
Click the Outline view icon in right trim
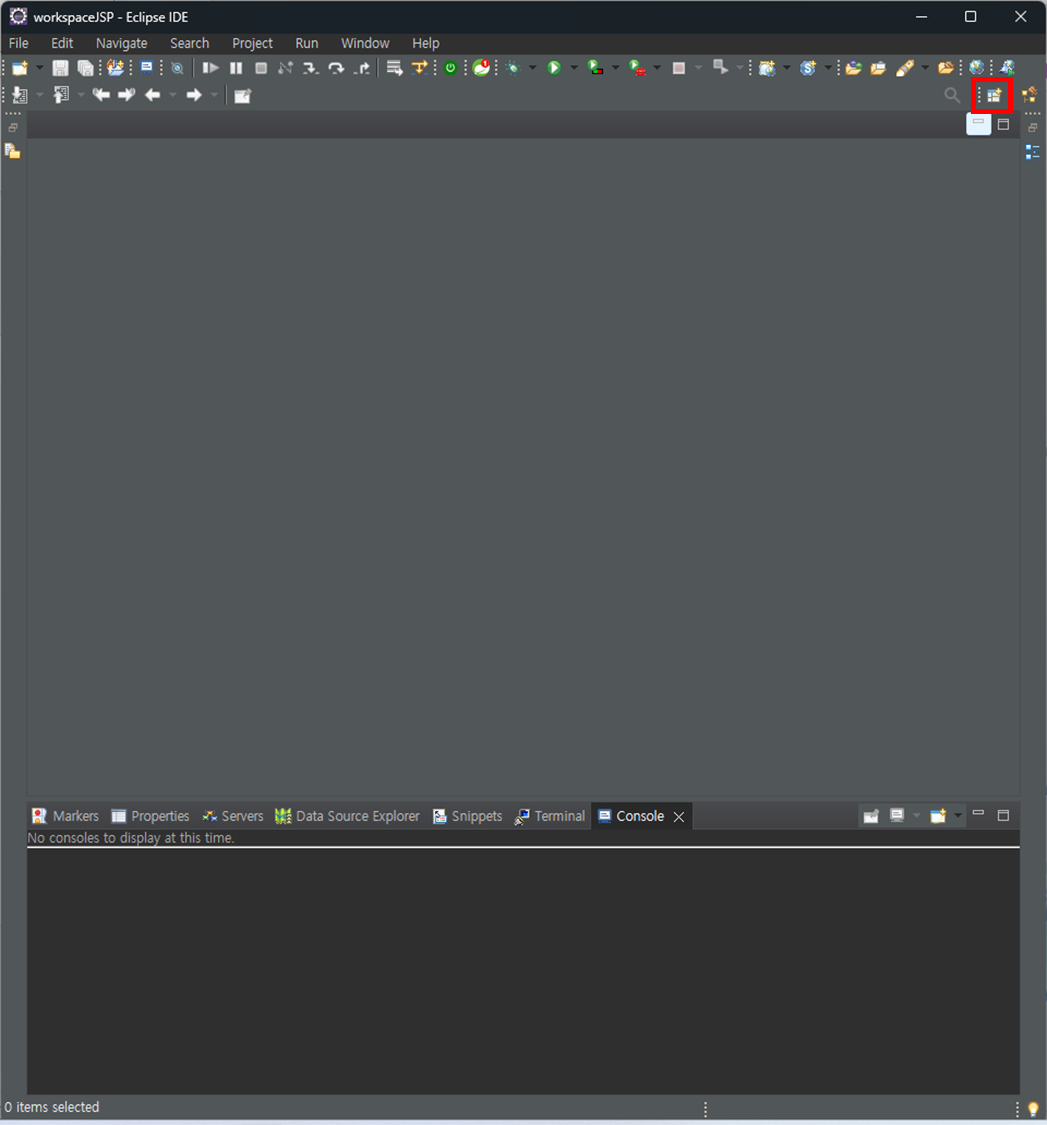tap(1033, 152)
